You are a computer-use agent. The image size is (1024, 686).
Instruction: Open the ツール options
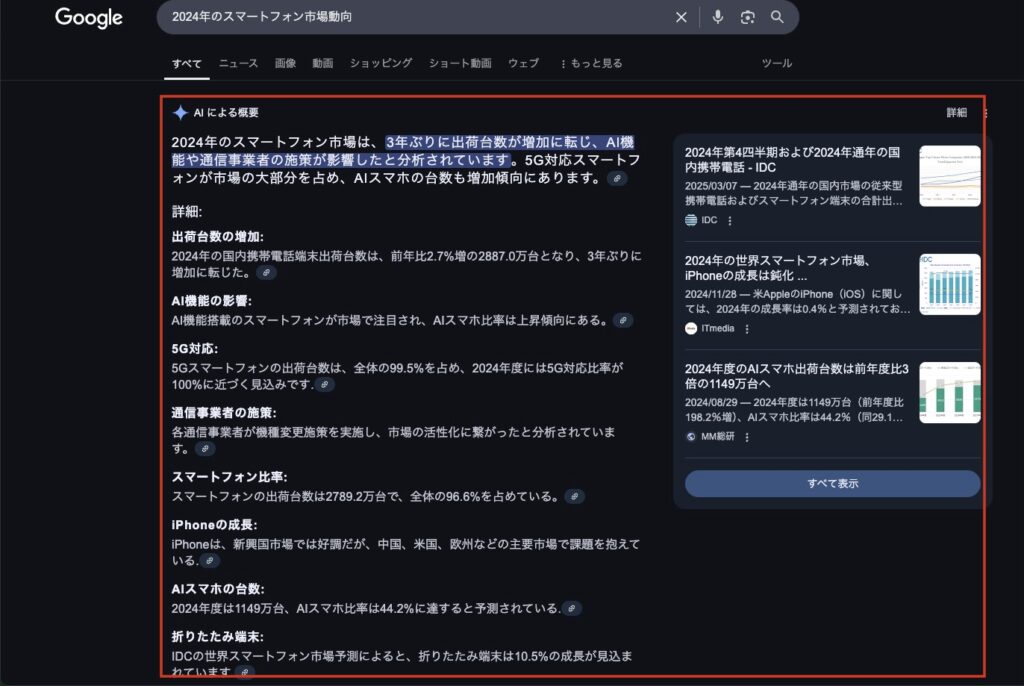[777, 63]
